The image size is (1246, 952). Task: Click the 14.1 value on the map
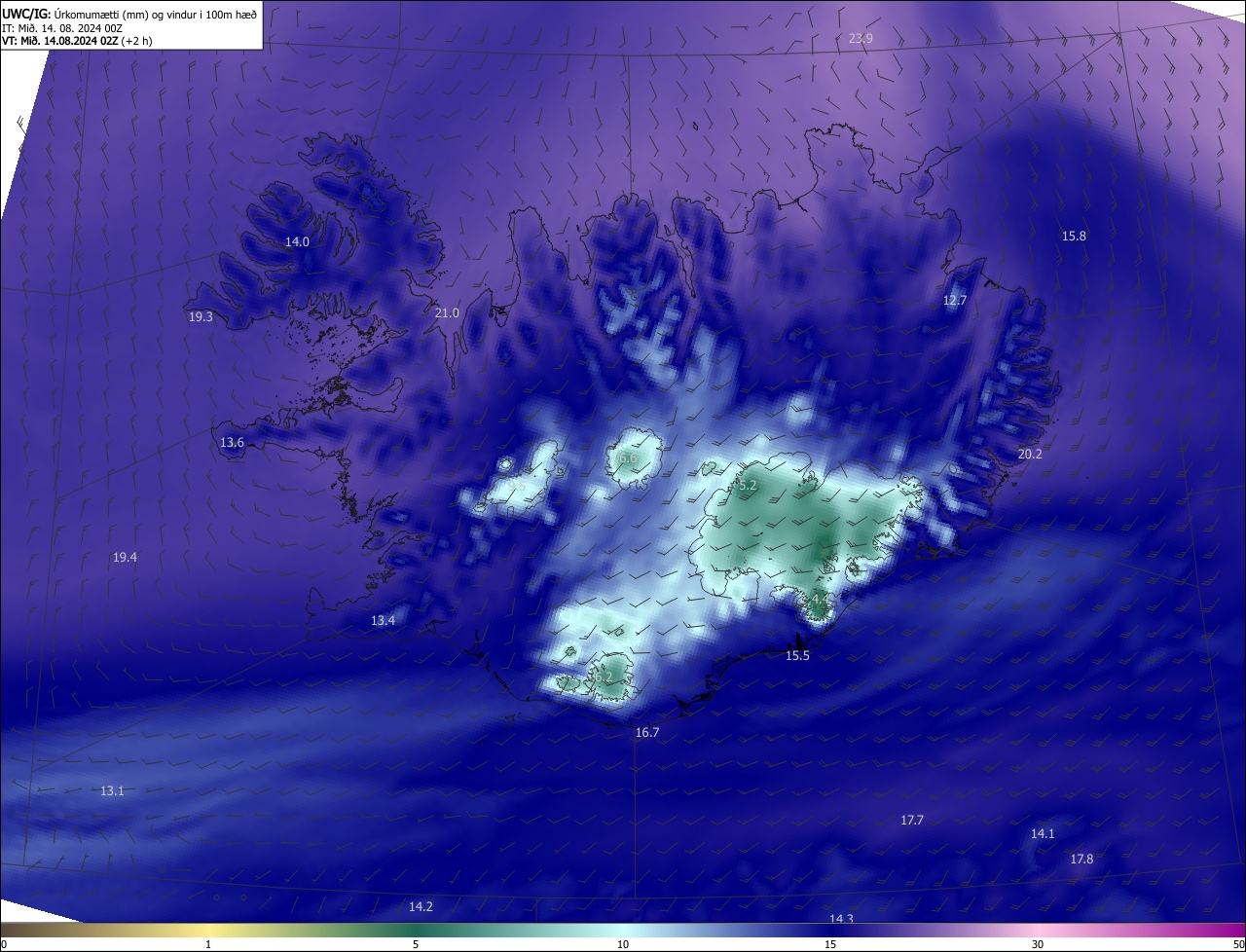tap(1043, 833)
